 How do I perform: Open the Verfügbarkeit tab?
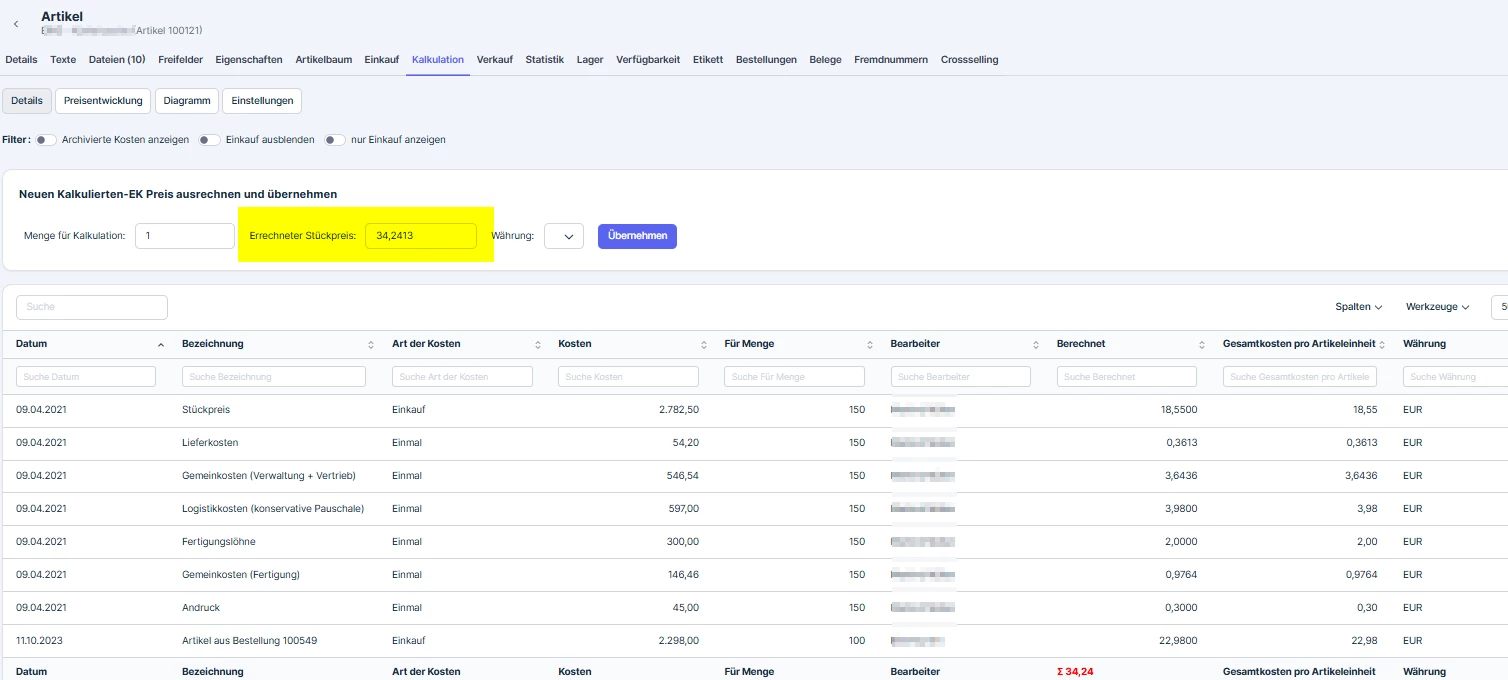[648, 60]
